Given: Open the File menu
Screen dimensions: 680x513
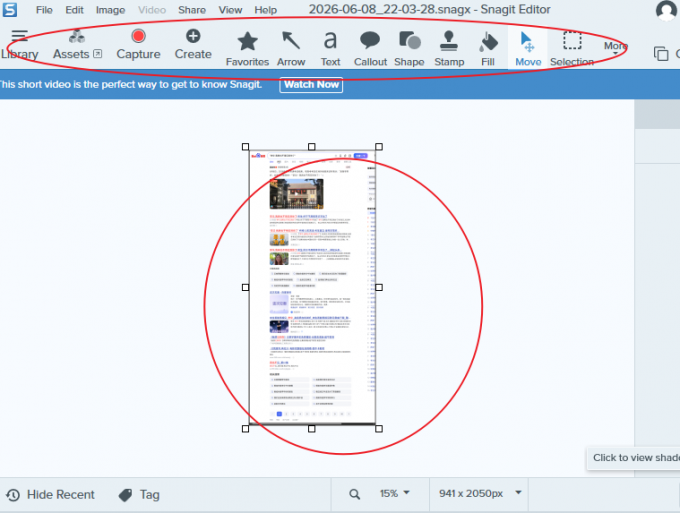Looking at the screenshot, I should click(x=44, y=10).
